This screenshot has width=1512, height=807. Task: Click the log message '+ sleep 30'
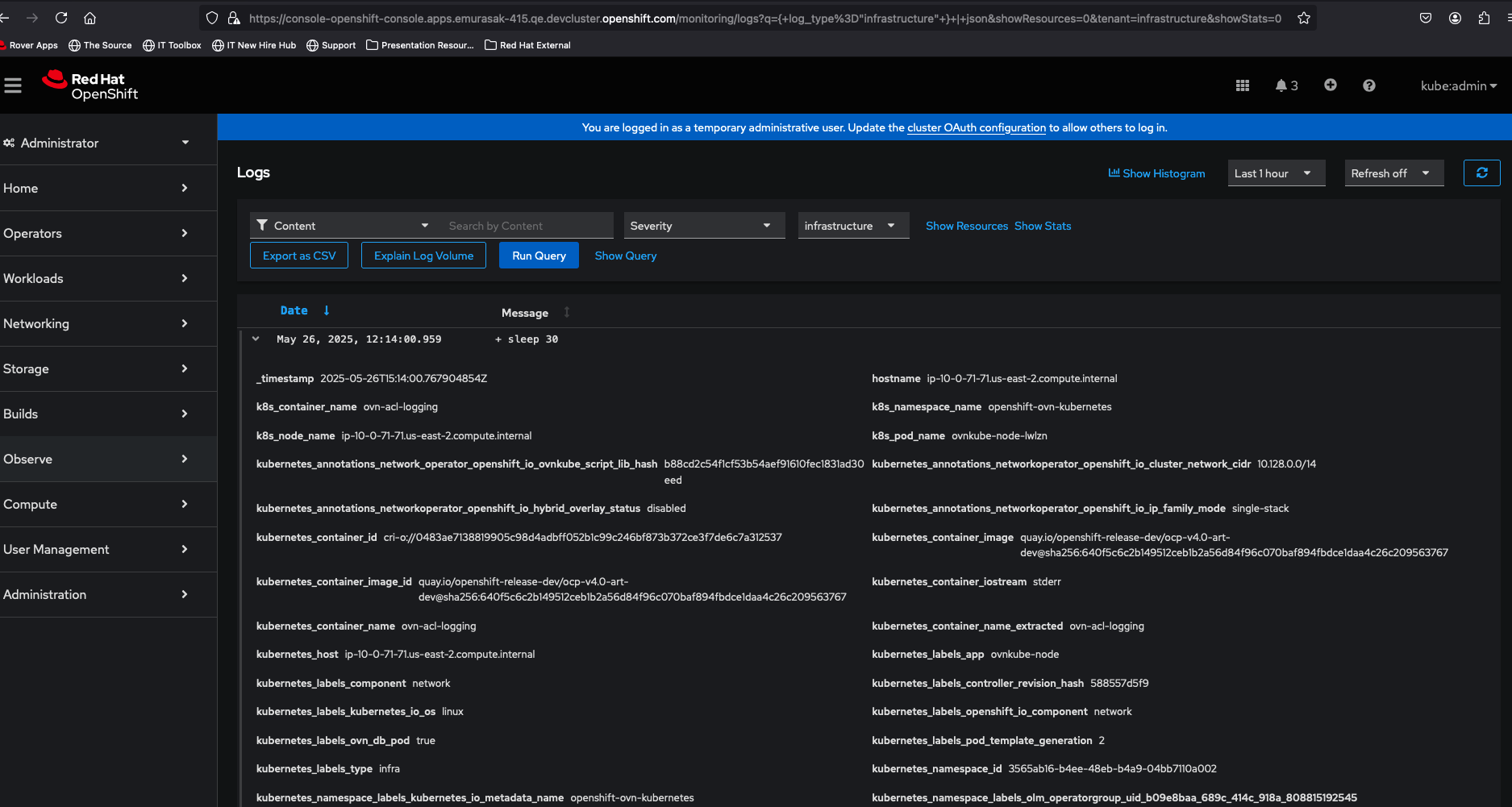point(527,339)
